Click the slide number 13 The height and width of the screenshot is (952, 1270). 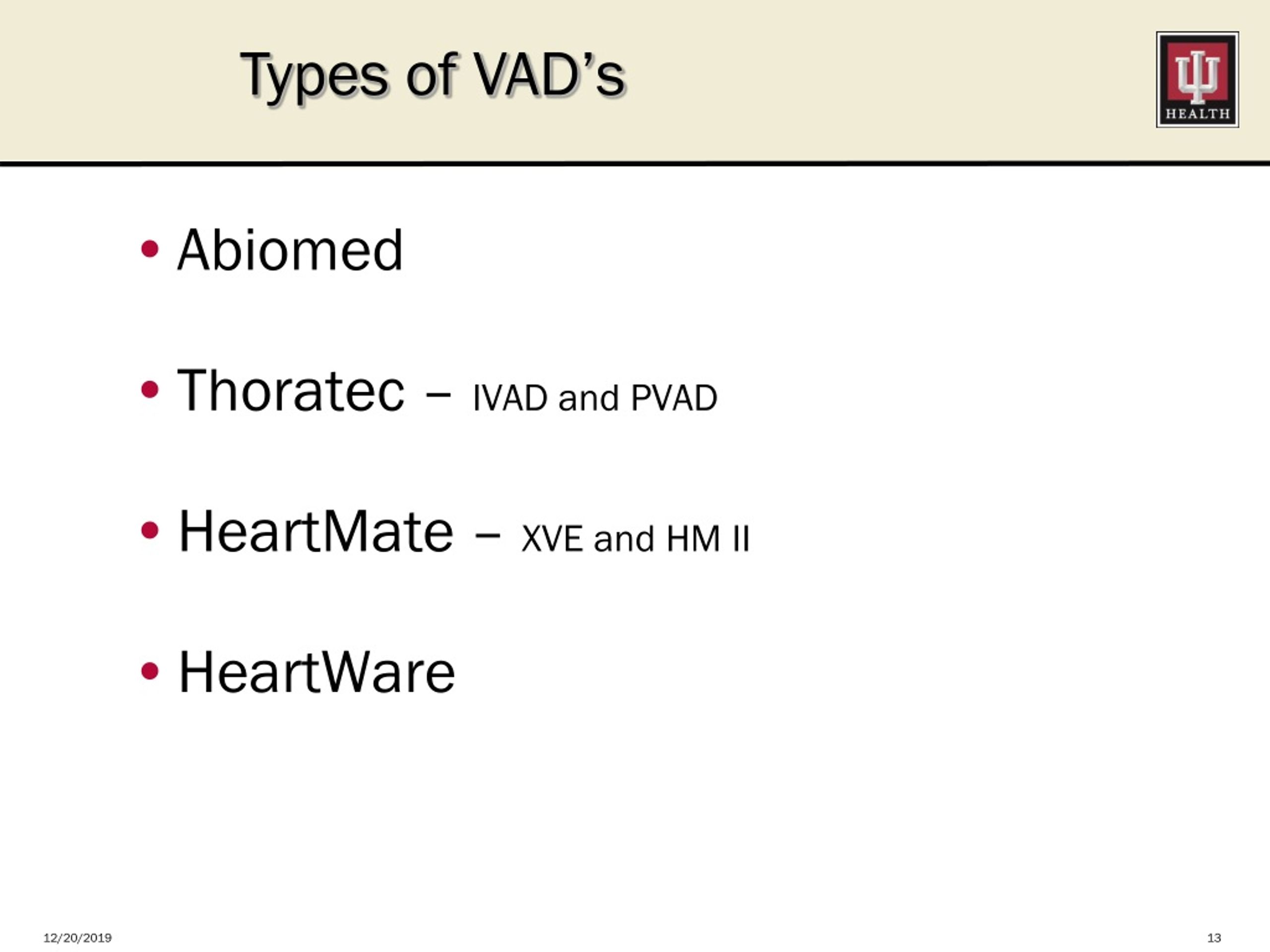pos(1214,938)
